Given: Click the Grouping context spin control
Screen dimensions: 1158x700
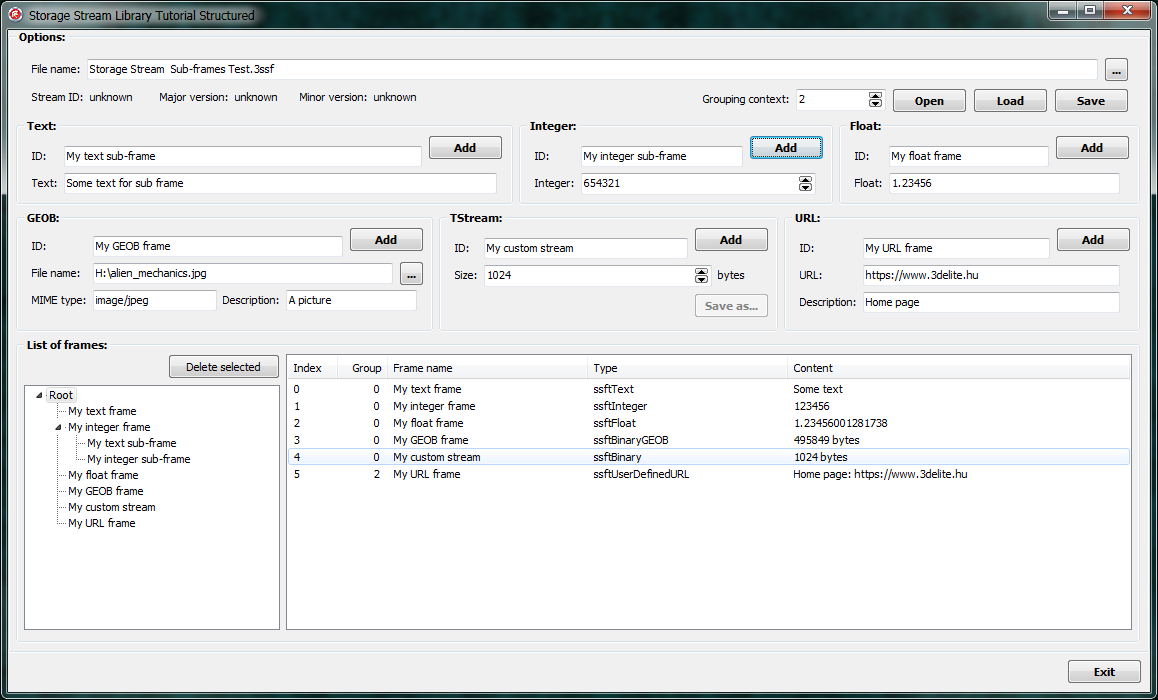Looking at the screenshot, I should [x=876, y=100].
